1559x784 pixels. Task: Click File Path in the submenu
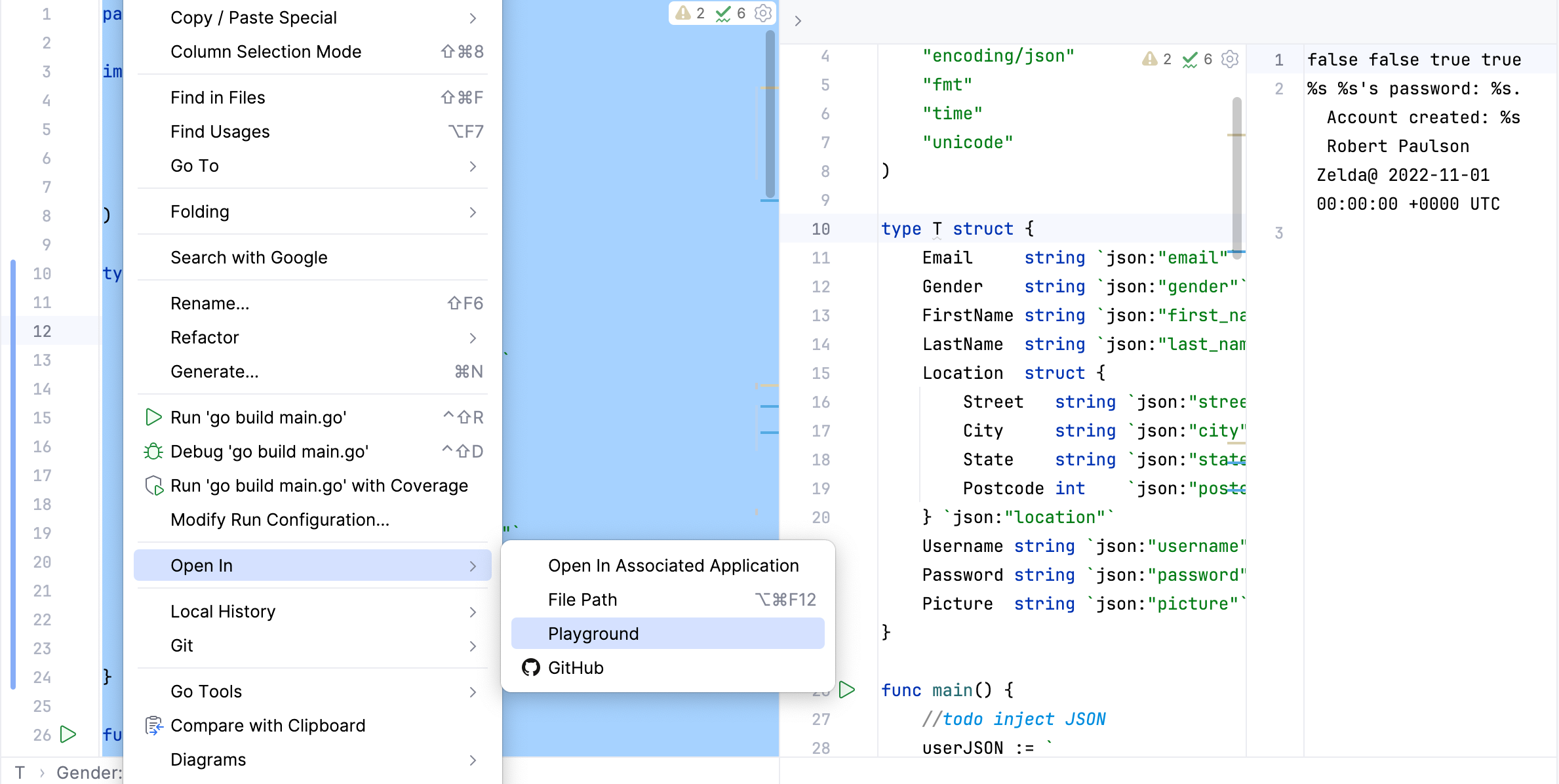tap(583, 600)
